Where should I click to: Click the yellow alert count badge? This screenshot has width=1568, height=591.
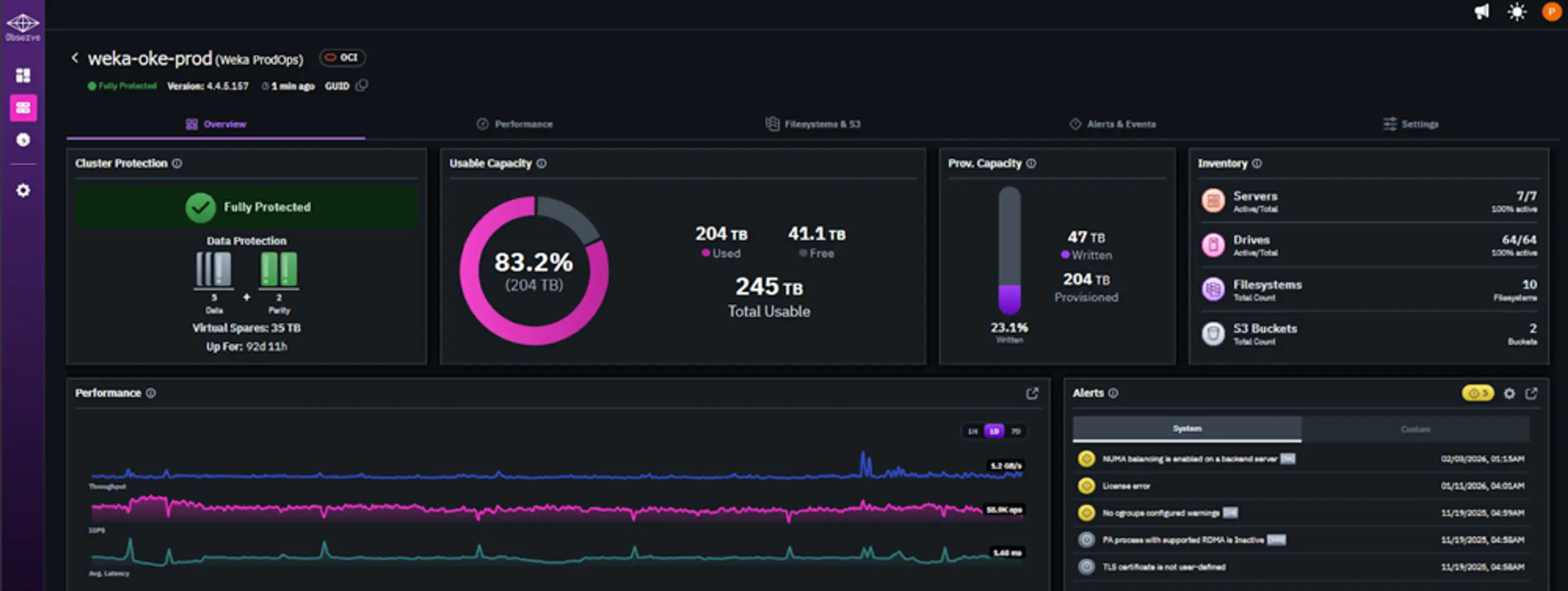tap(1477, 393)
